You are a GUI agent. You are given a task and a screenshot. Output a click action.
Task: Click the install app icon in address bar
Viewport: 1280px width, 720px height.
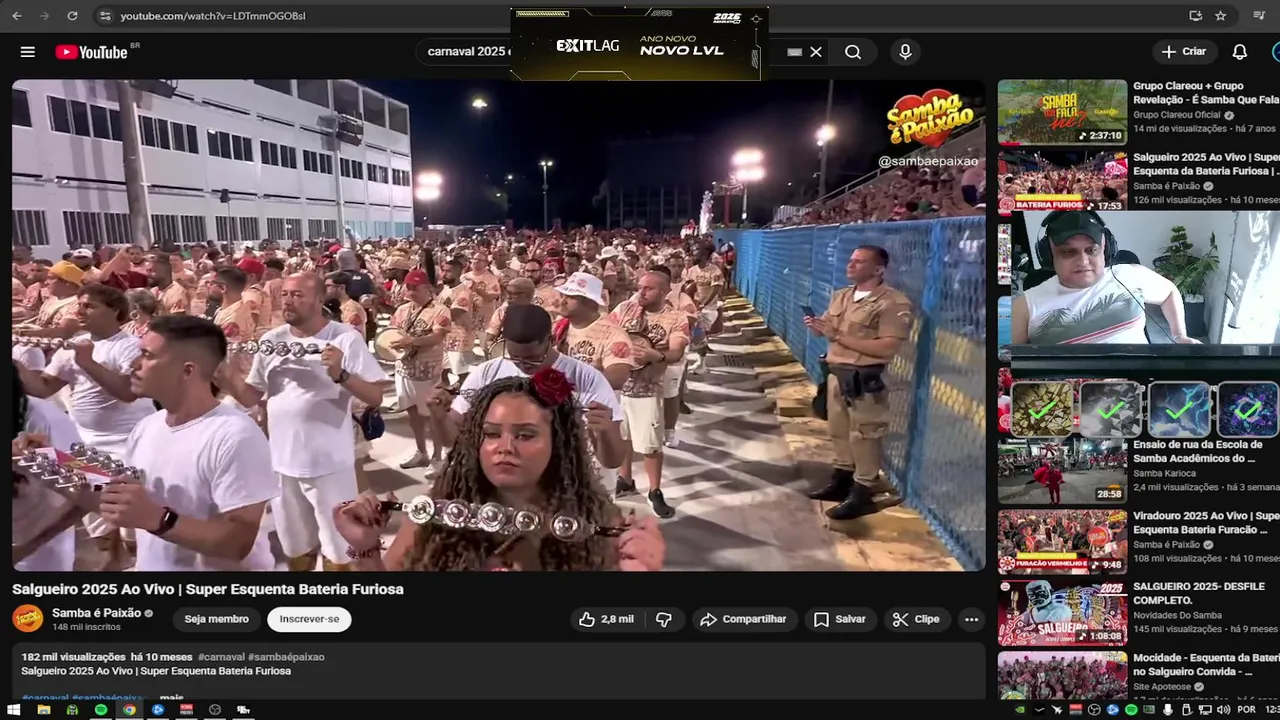1195,16
